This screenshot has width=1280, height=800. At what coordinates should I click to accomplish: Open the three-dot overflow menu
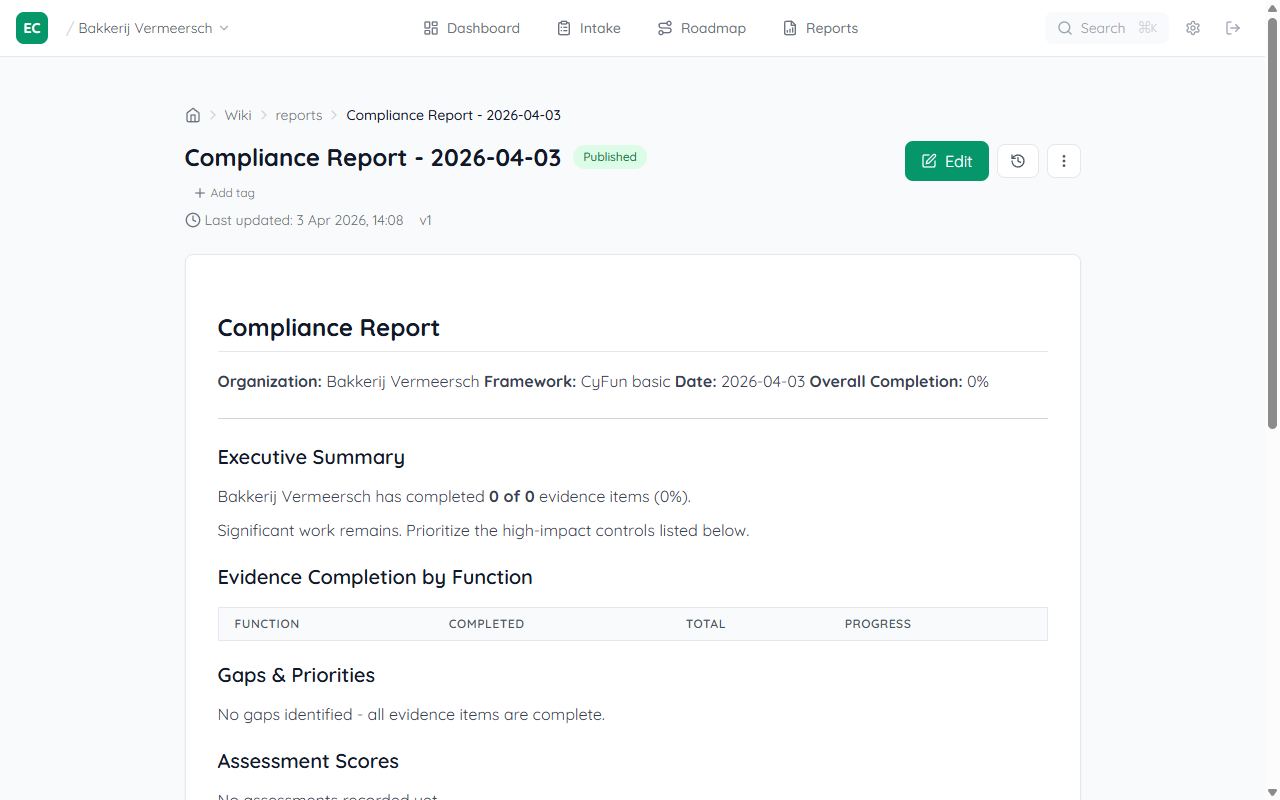[x=1063, y=160]
